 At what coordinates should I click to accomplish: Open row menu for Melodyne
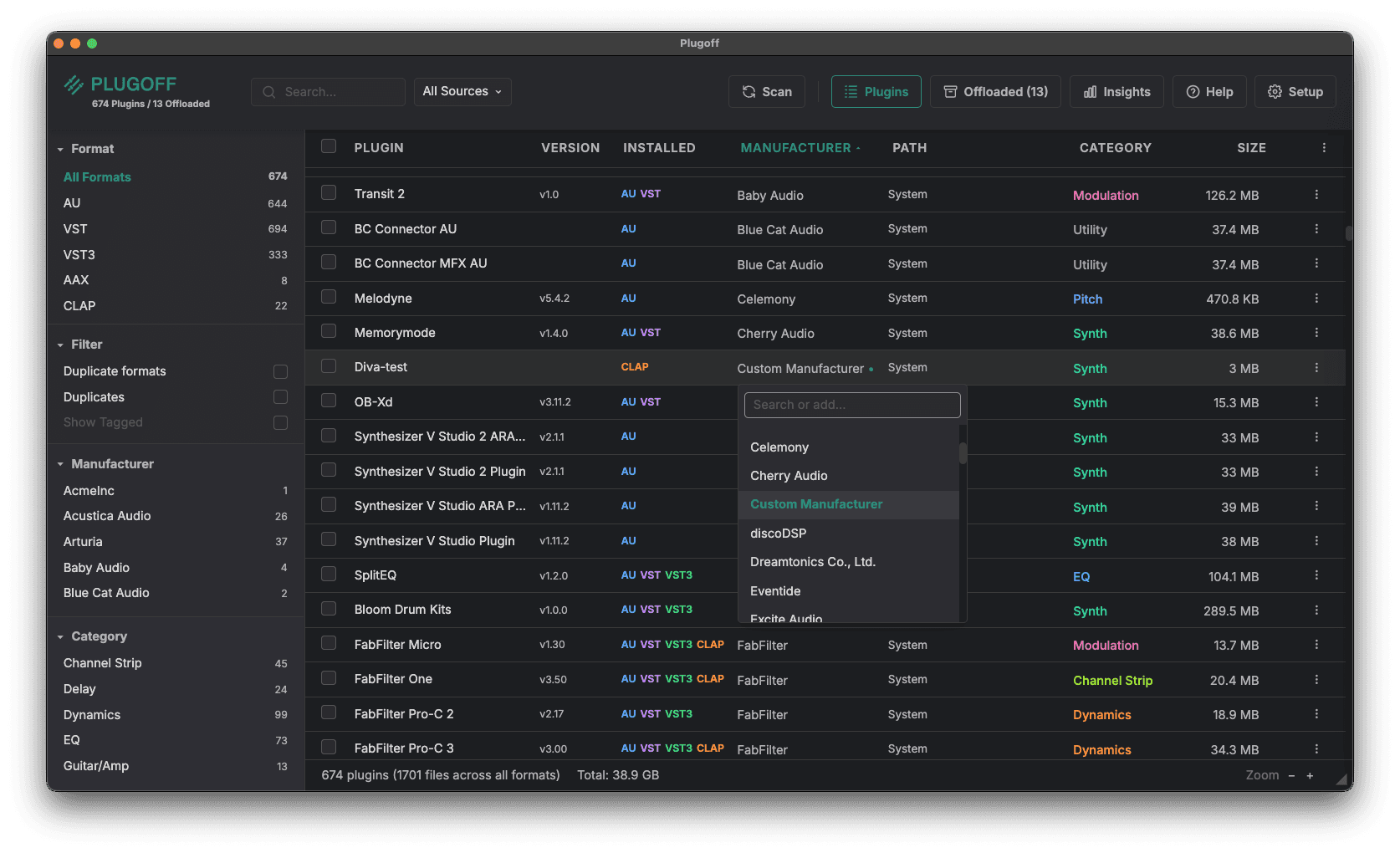(x=1316, y=299)
